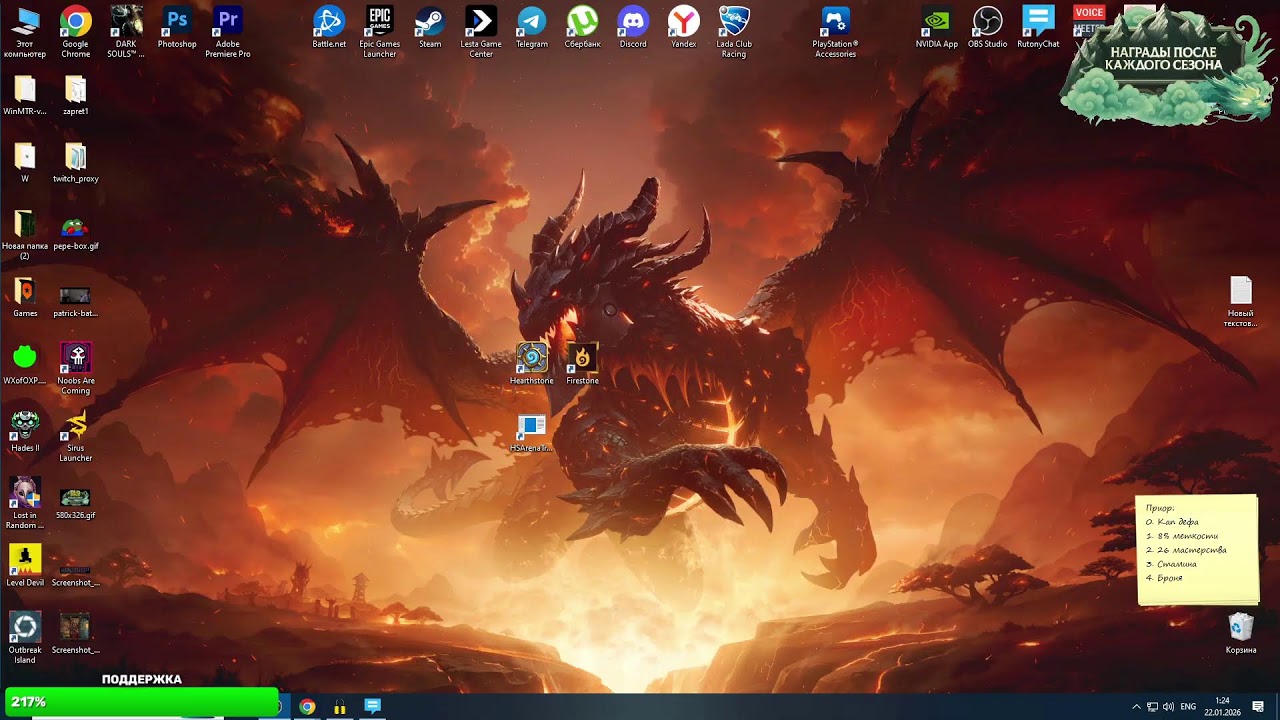The width and height of the screenshot is (1280, 720).
Task: Select the Lada Club Racing shortcut
Action: click(734, 31)
